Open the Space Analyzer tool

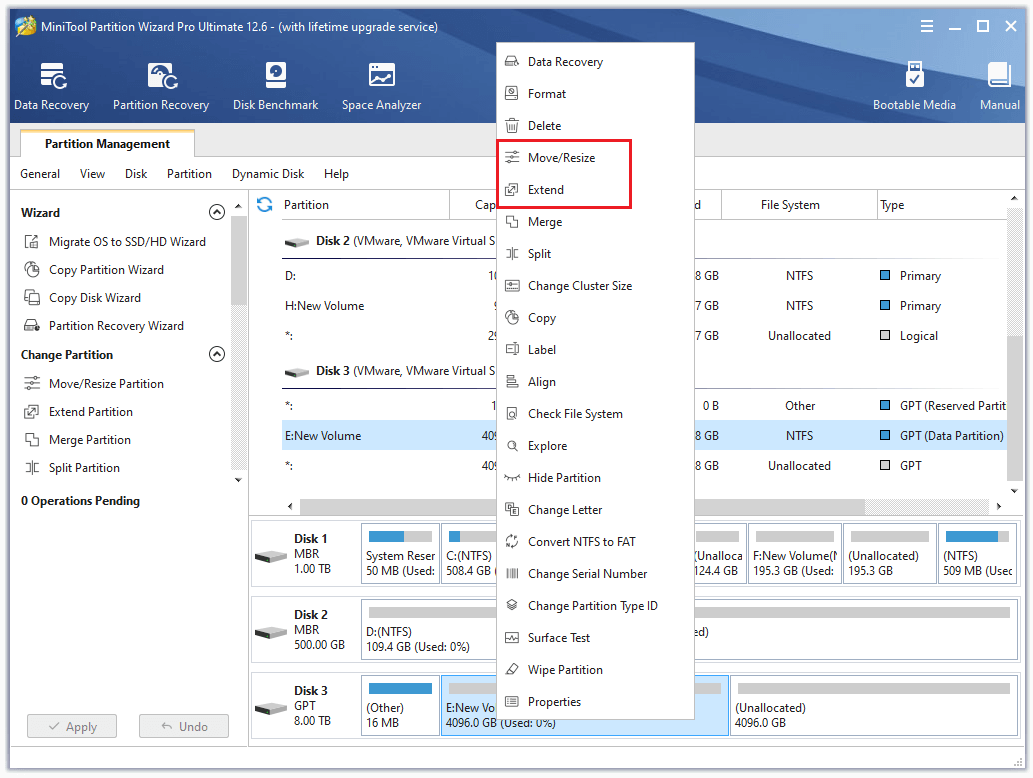click(x=381, y=86)
